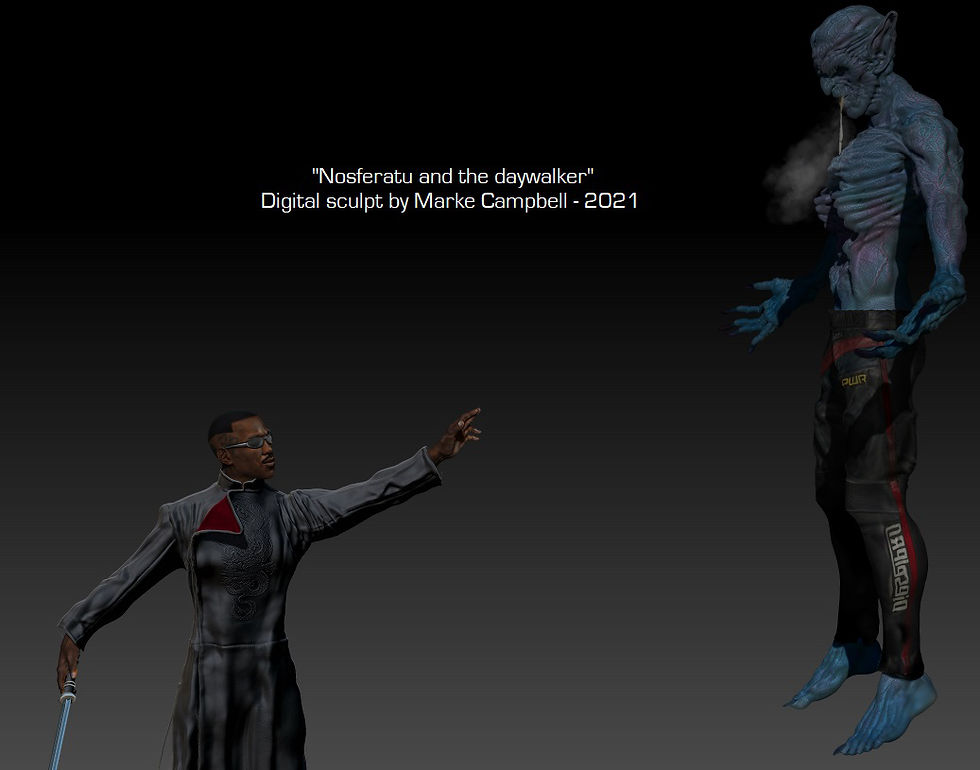Click the vertical white logo on the trouser leg
980x770 pixels.
pyautogui.click(x=897, y=568)
